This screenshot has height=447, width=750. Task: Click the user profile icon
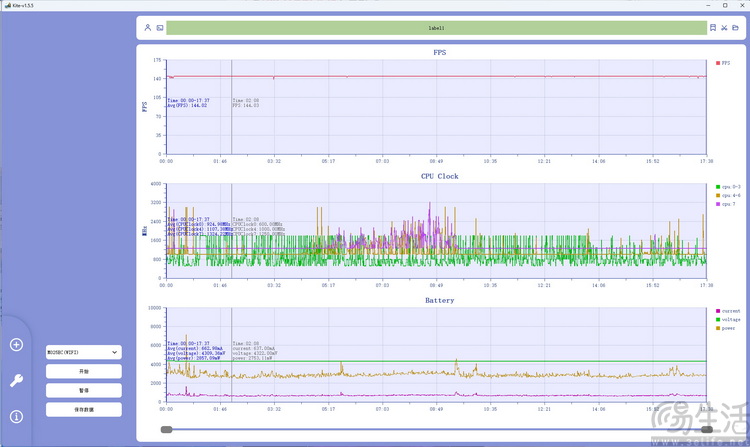tap(148, 28)
